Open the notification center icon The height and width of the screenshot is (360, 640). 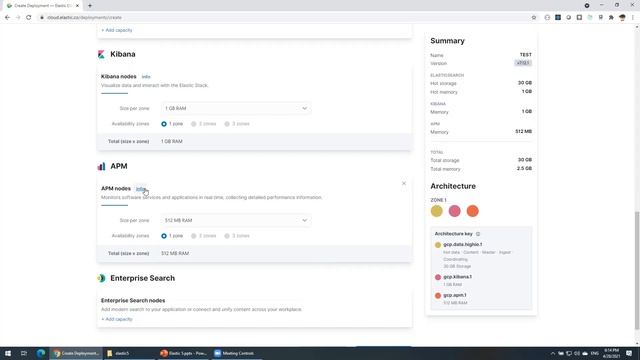(629, 353)
